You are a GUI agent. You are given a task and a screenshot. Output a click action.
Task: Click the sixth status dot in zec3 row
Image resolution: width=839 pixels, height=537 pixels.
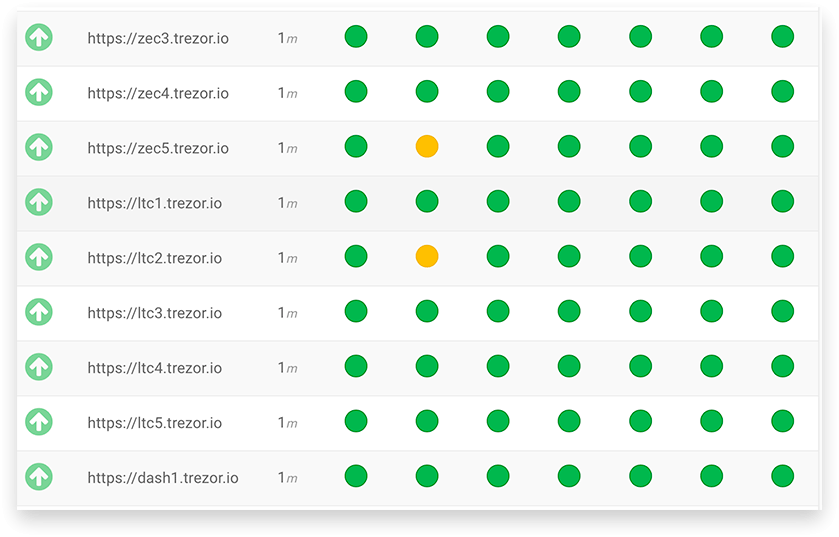point(712,36)
